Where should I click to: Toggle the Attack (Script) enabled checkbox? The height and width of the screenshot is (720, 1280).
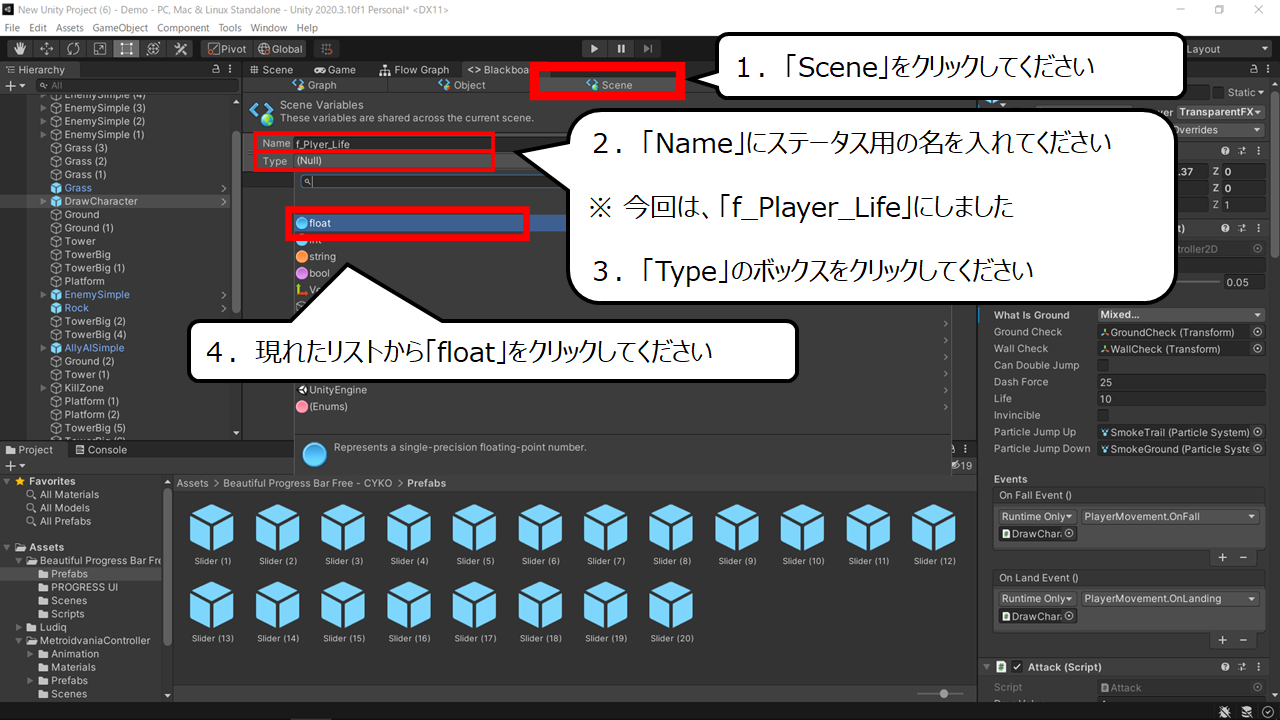1017,667
